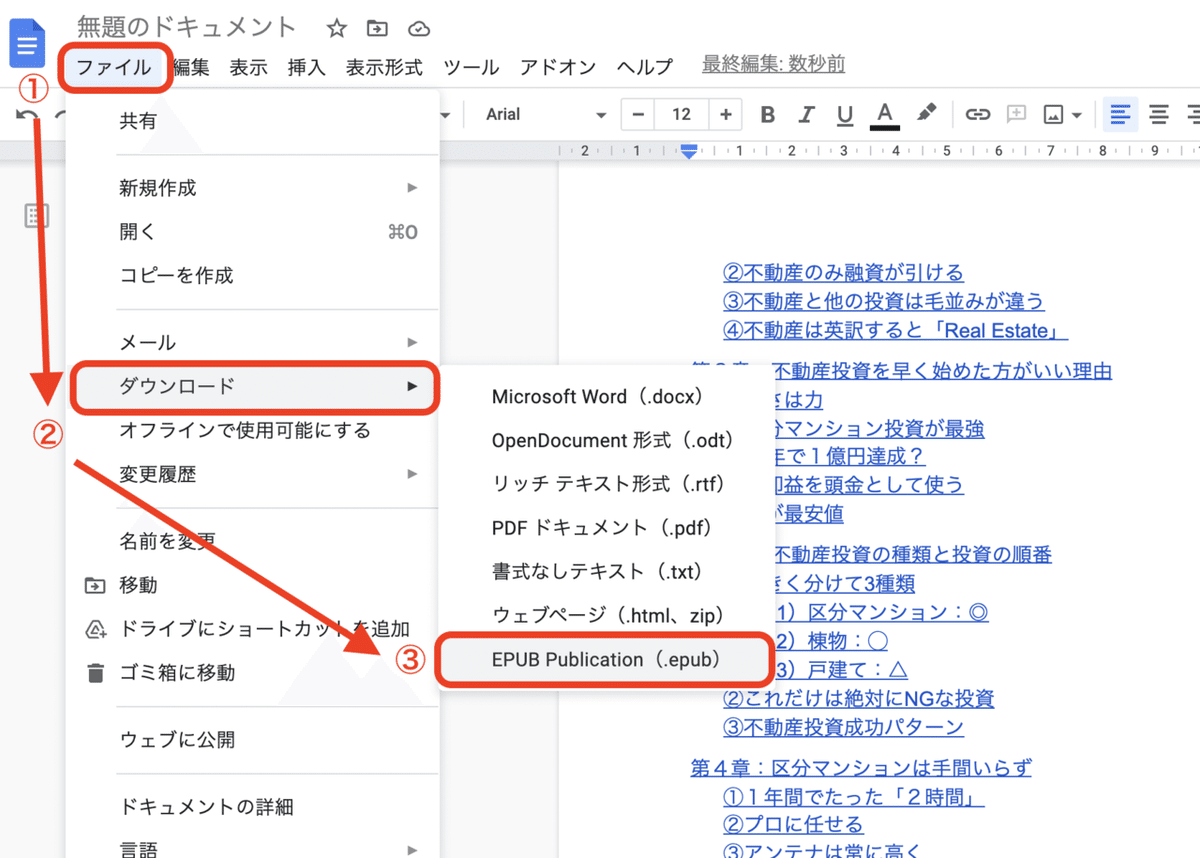Click the Google Docs home icon

pos(28,43)
